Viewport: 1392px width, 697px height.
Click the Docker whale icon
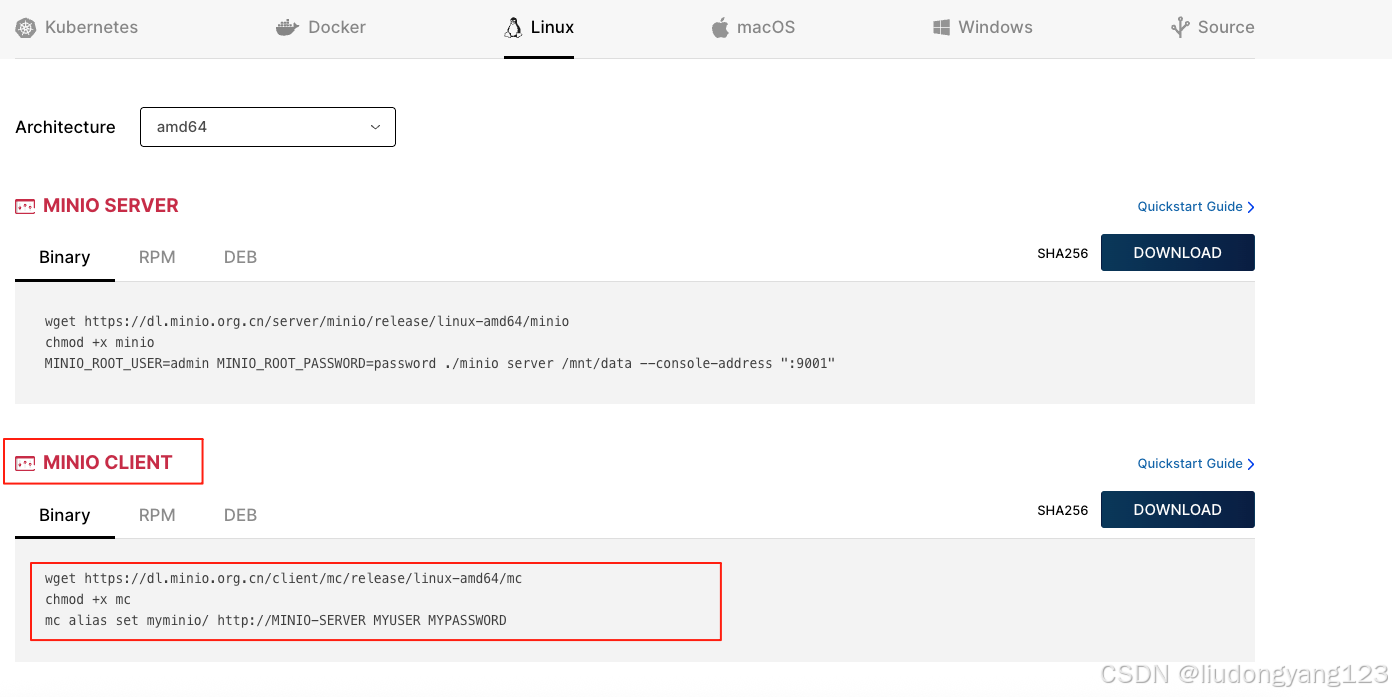coord(287,27)
